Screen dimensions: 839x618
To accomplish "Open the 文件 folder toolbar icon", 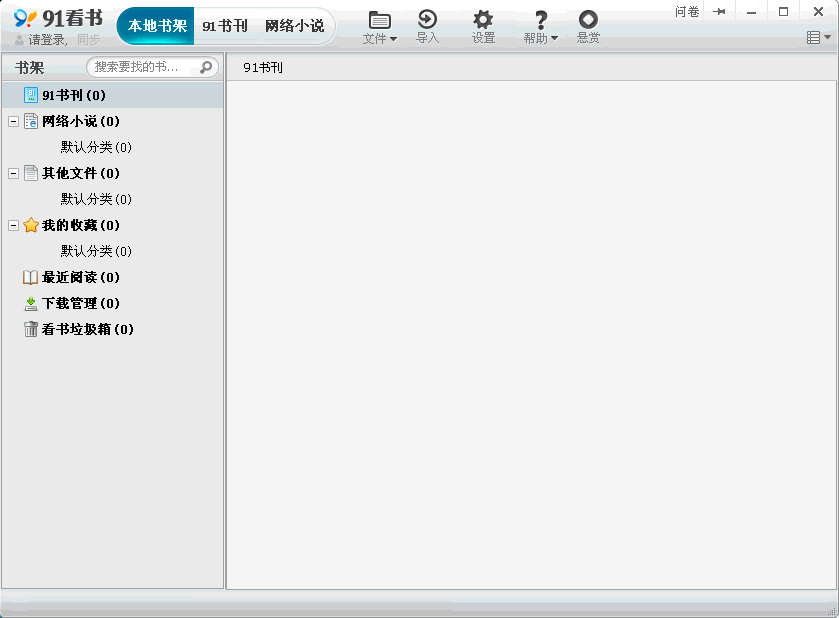I will click(x=379, y=20).
